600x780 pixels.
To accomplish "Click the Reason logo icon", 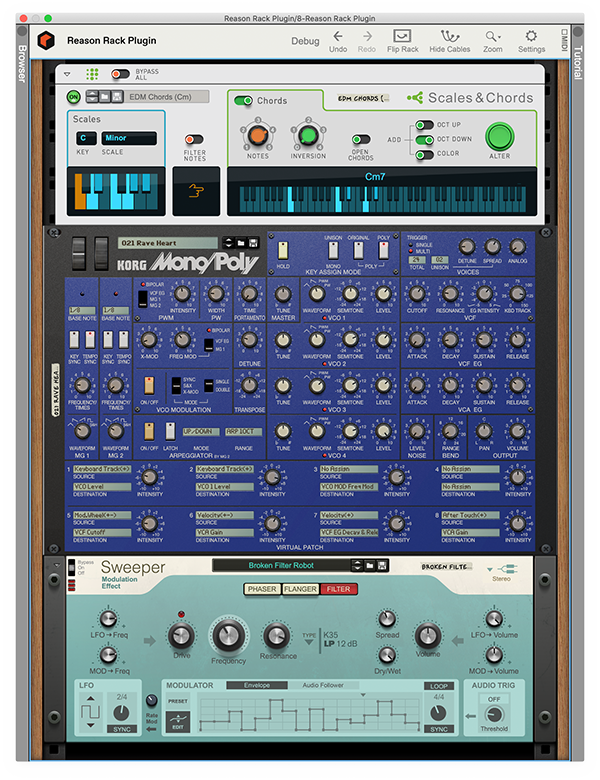I will pos(46,40).
